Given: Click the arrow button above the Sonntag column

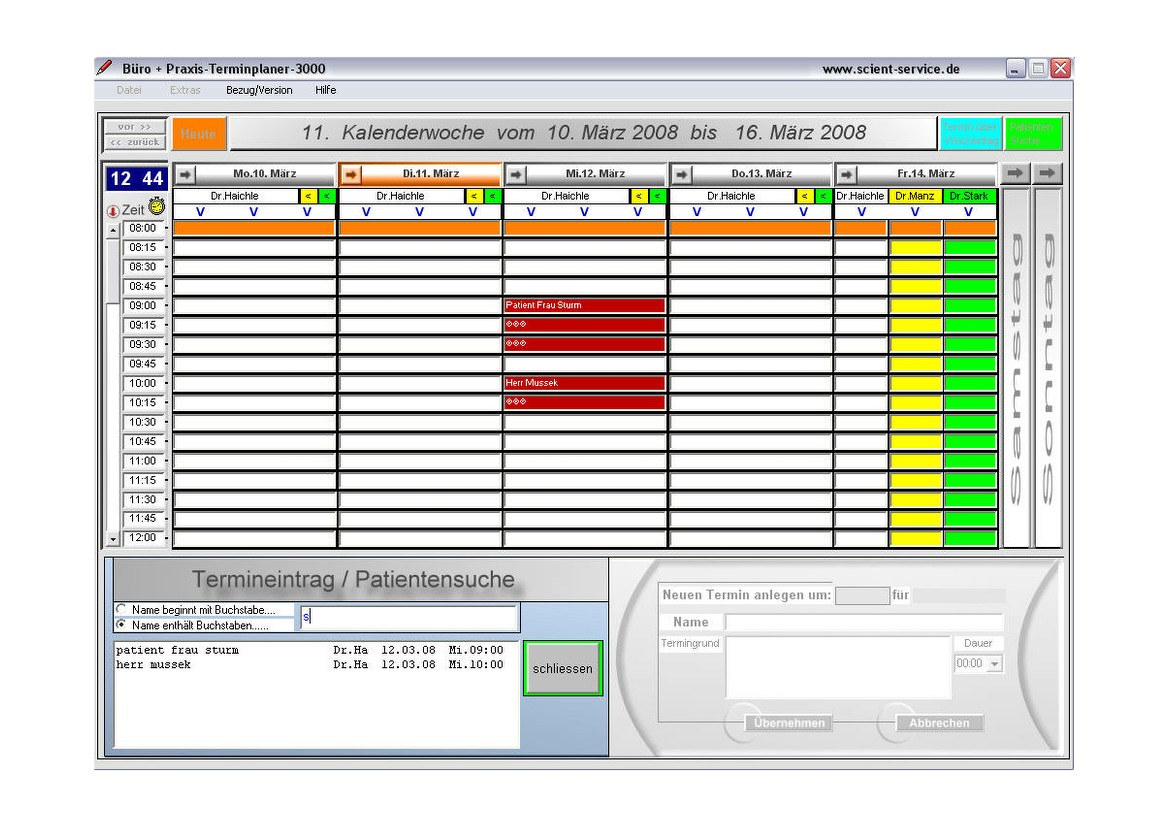Looking at the screenshot, I should (x=1048, y=174).
